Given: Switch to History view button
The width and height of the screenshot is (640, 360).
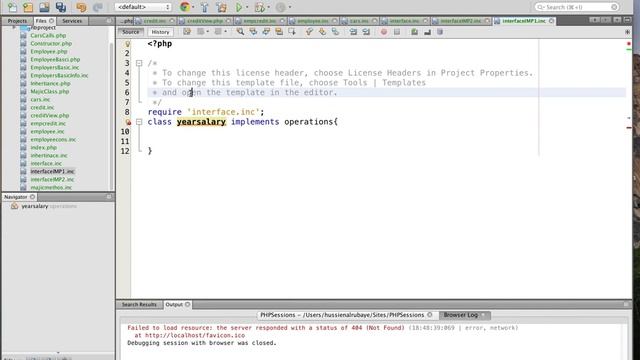Looking at the screenshot, I should pos(160,32).
